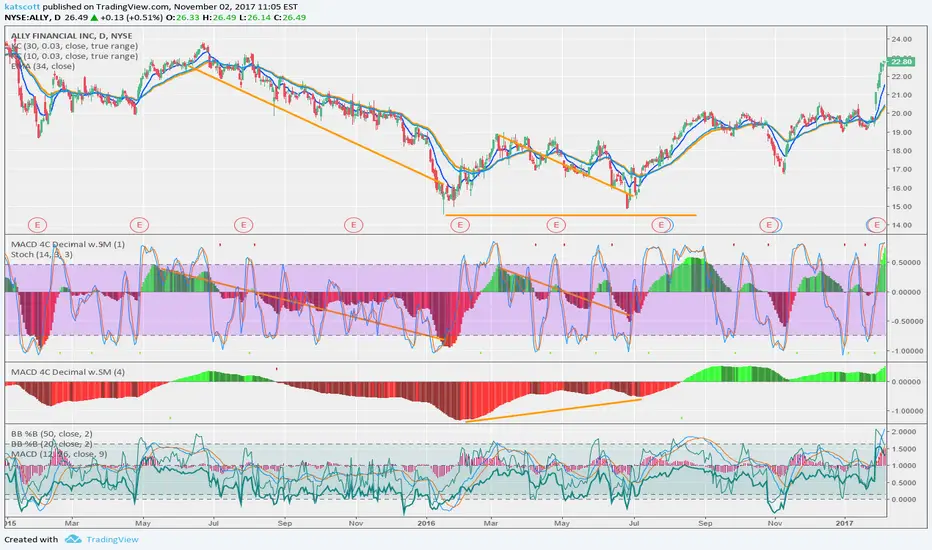The height and width of the screenshot is (550, 932).
Task: Select the 16.00 price axis label
Action: (x=901, y=188)
